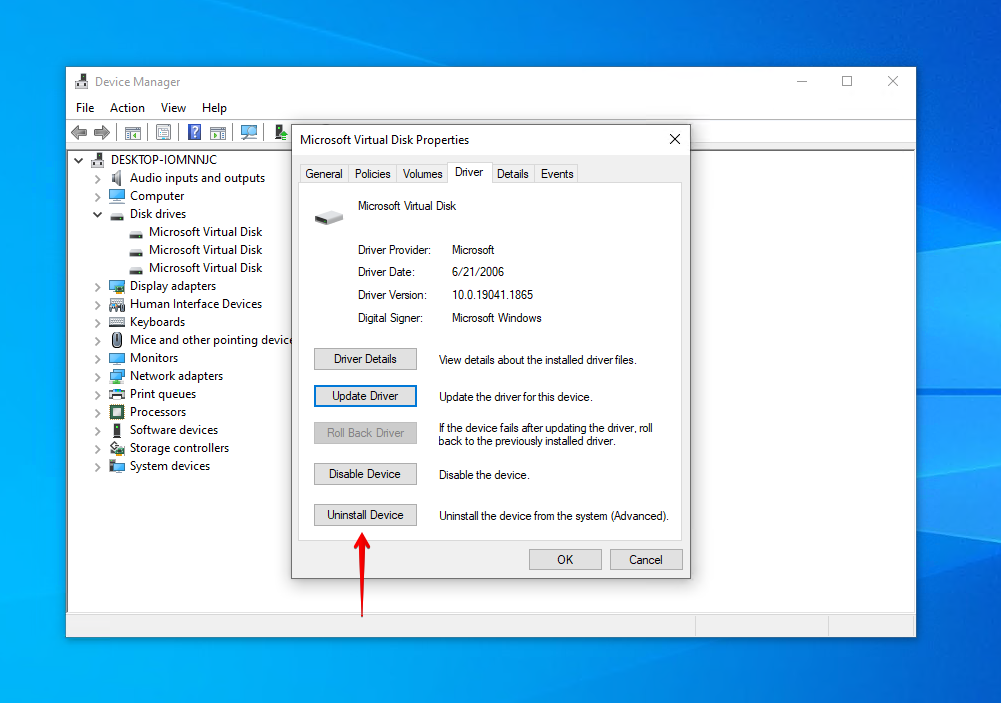Click the Update Driver button

pyautogui.click(x=365, y=396)
